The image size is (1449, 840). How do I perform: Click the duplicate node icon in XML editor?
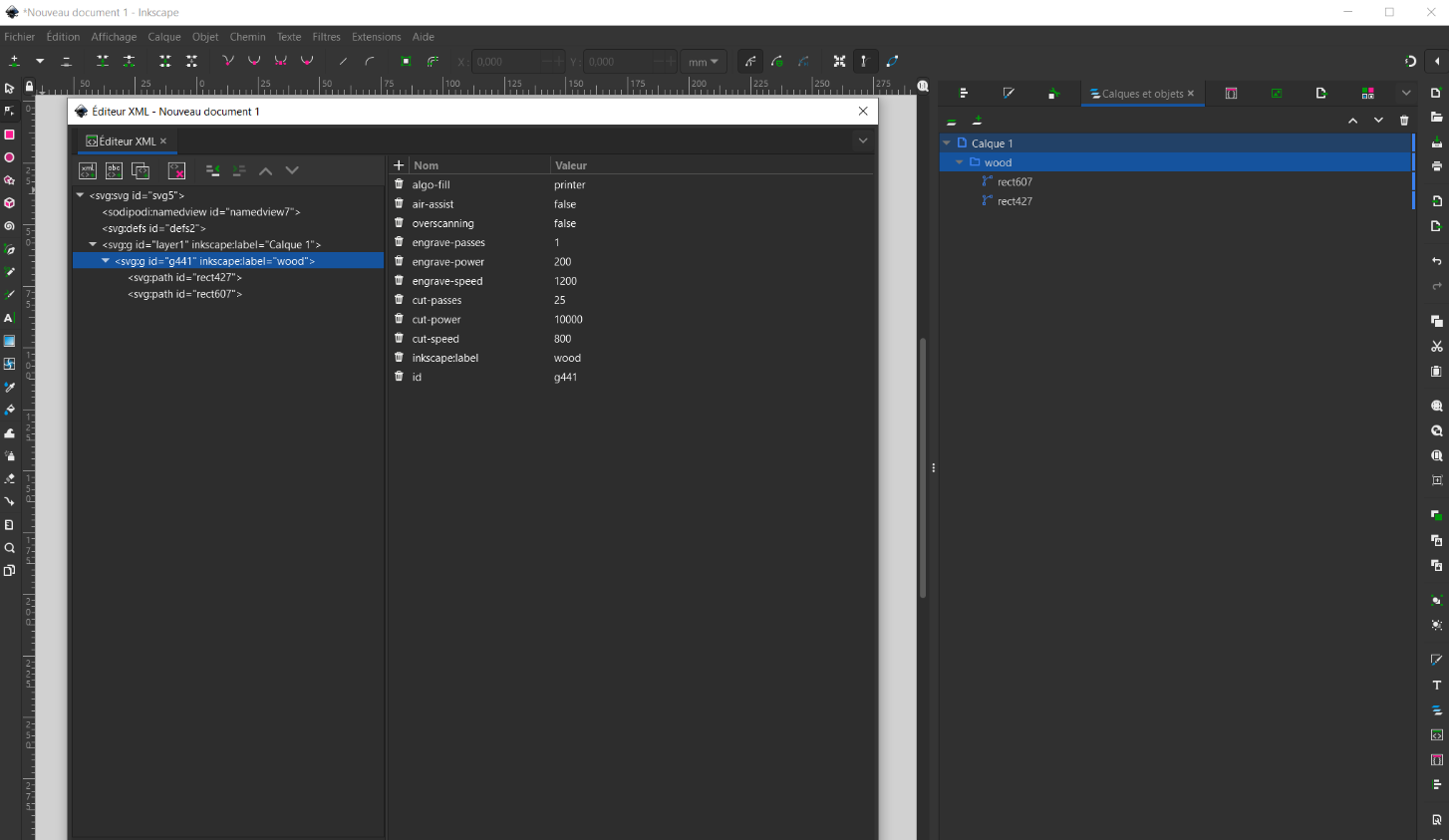pyautogui.click(x=141, y=170)
